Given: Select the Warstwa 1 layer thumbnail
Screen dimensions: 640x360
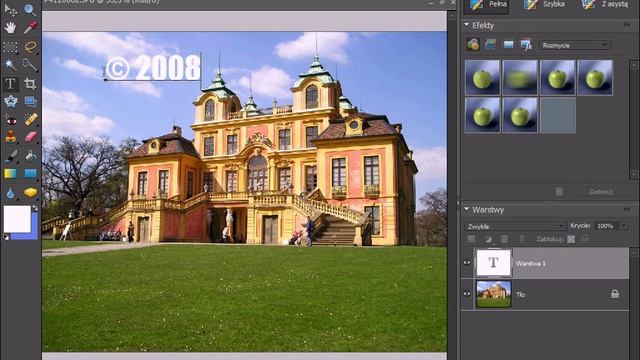Looking at the screenshot, I should click(x=493, y=263).
